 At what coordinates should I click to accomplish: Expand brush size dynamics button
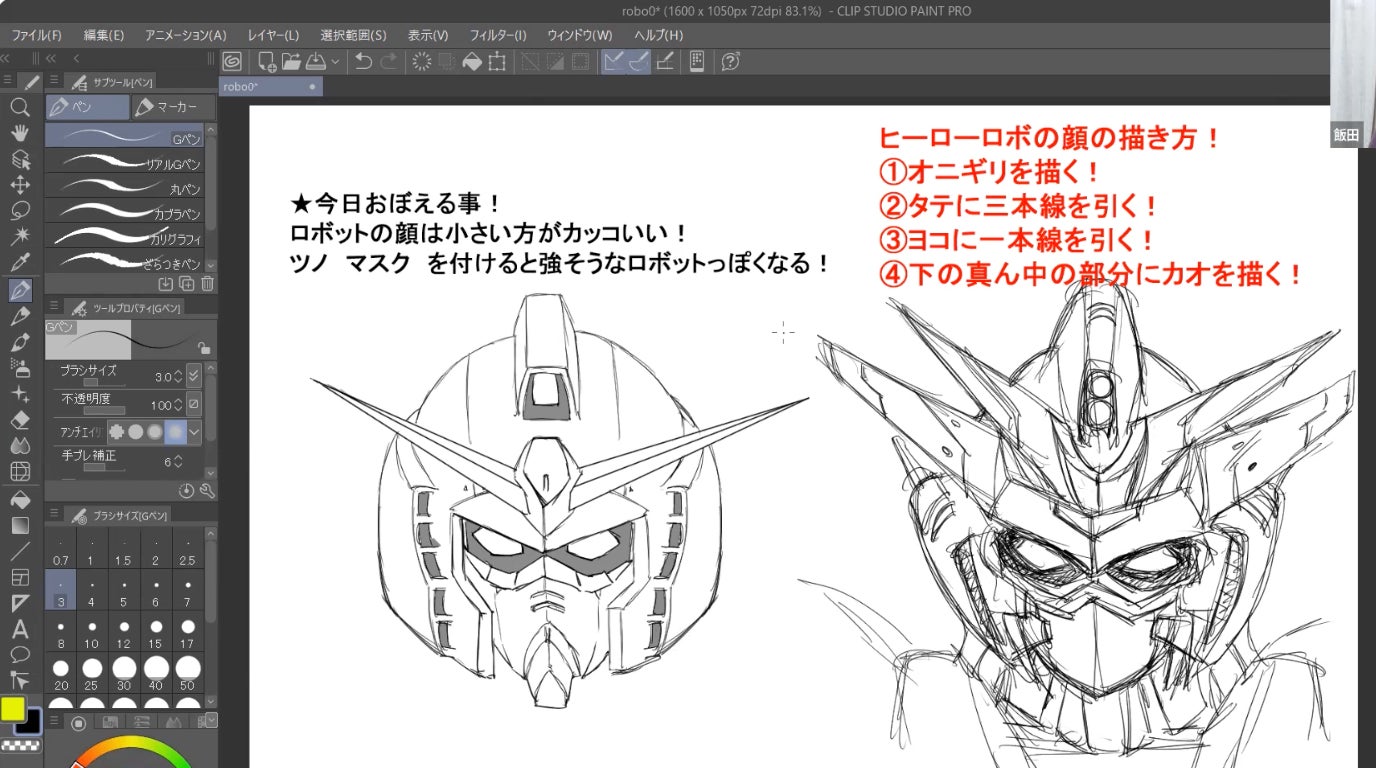click(x=194, y=377)
